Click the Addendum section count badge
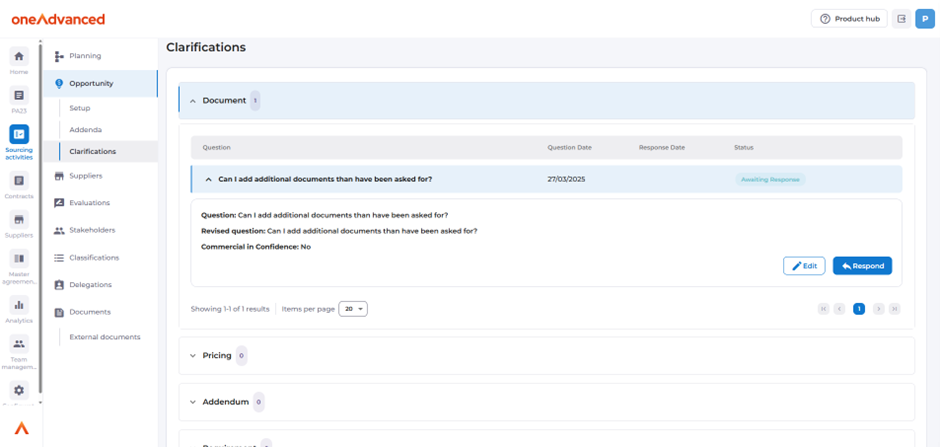 point(258,402)
